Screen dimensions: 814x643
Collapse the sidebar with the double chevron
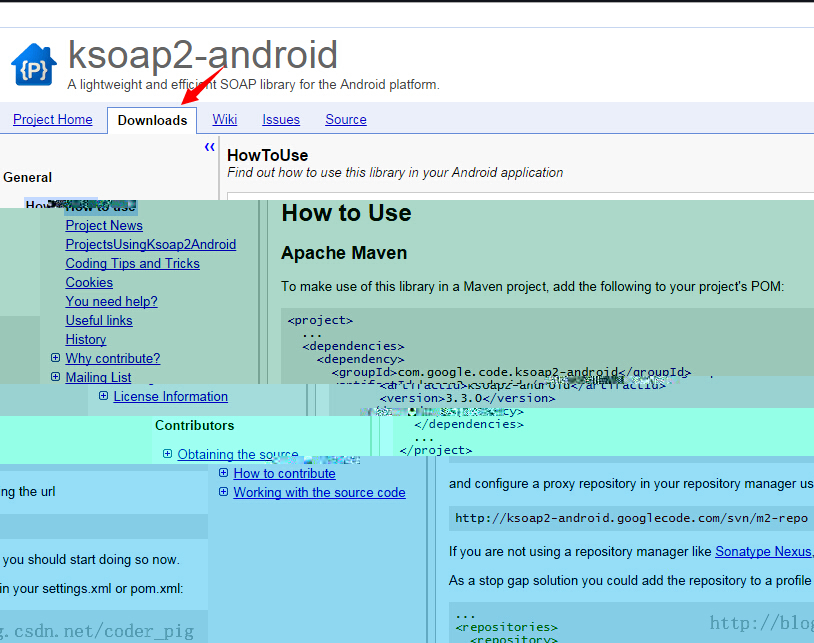click(210, 147)
